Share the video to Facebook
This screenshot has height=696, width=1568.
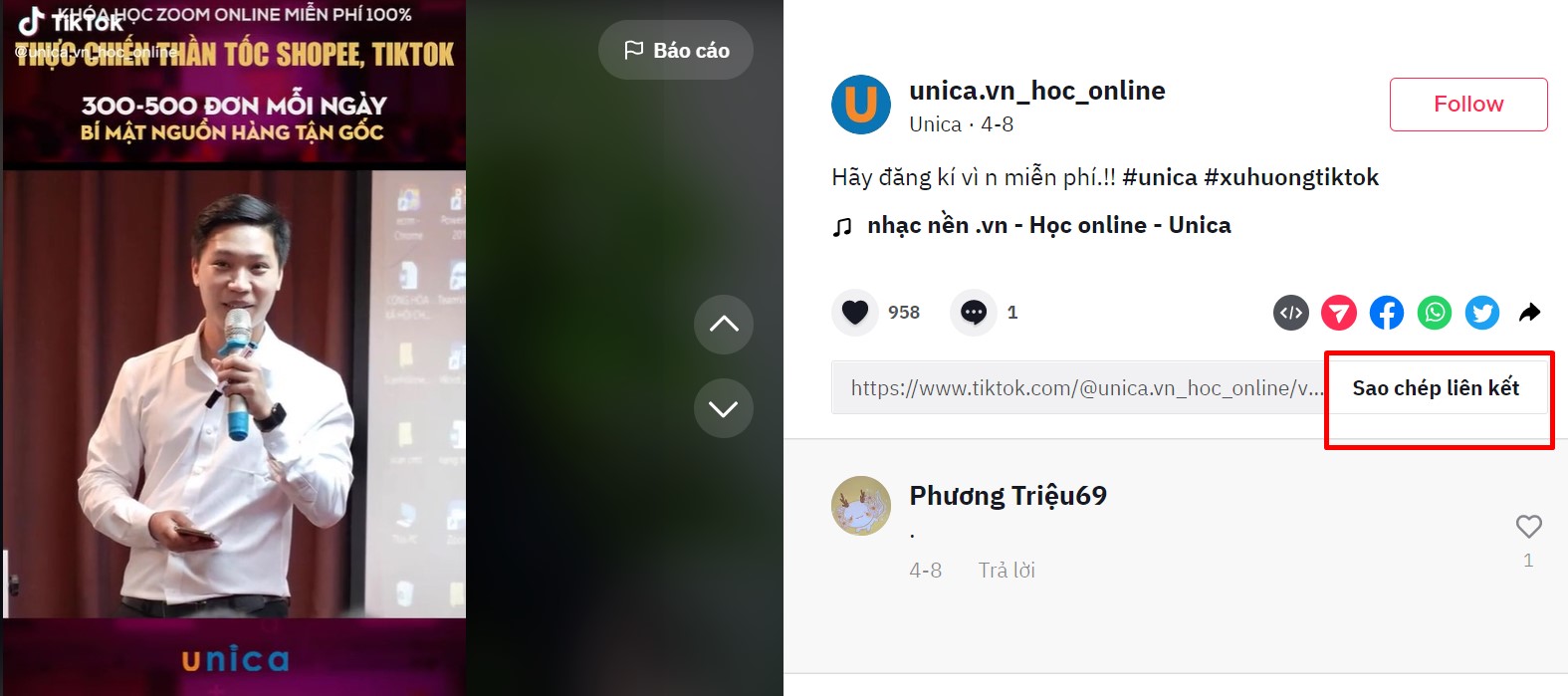coord(1387,313)
